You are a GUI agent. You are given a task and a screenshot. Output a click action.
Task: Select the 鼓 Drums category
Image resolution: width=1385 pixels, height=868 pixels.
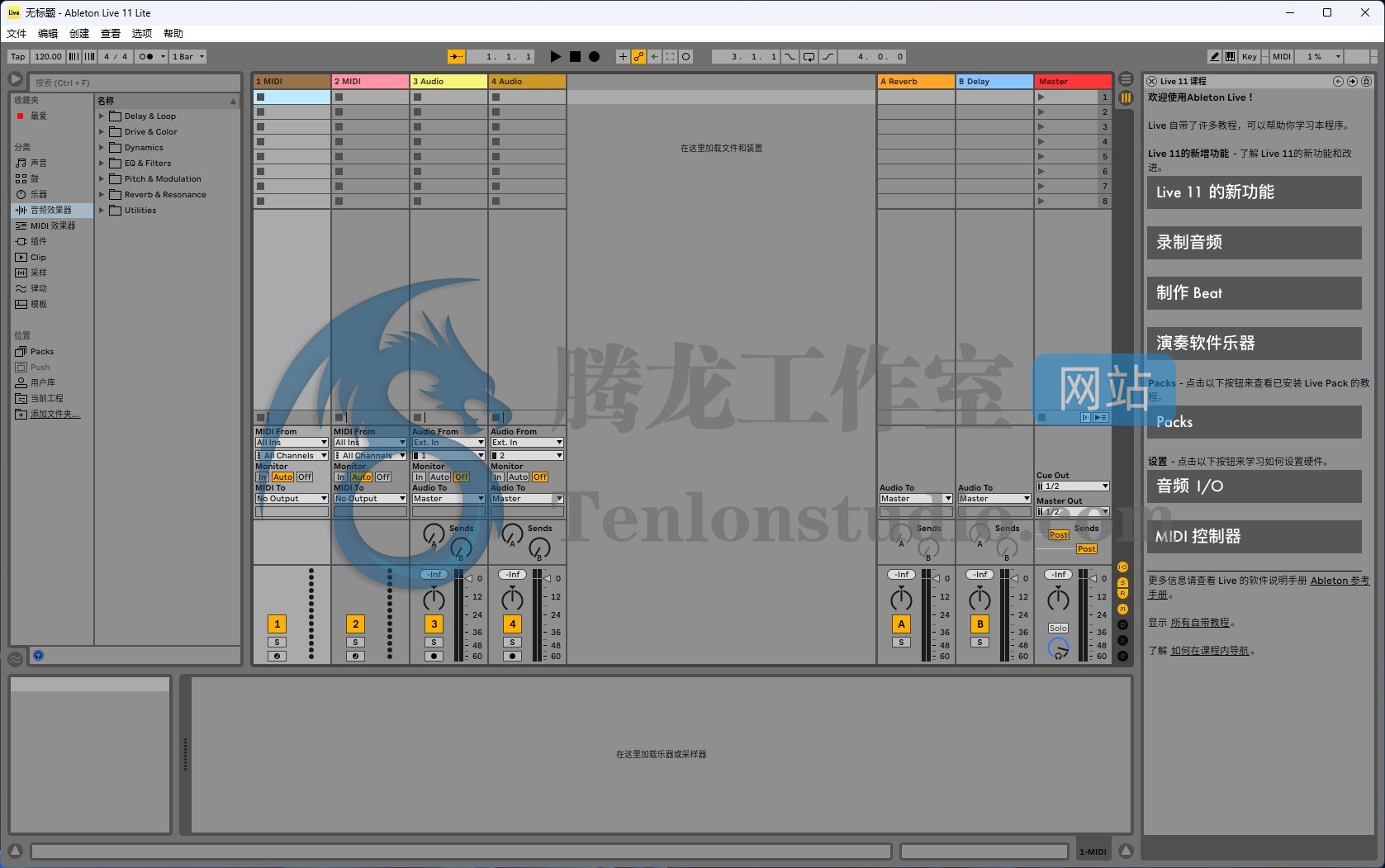point(35,178)
